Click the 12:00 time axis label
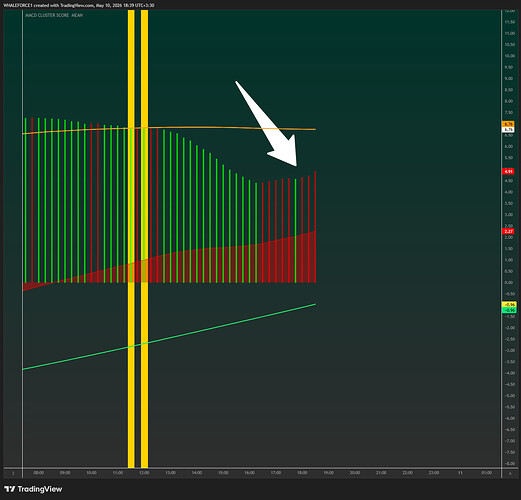 (144, 473)
